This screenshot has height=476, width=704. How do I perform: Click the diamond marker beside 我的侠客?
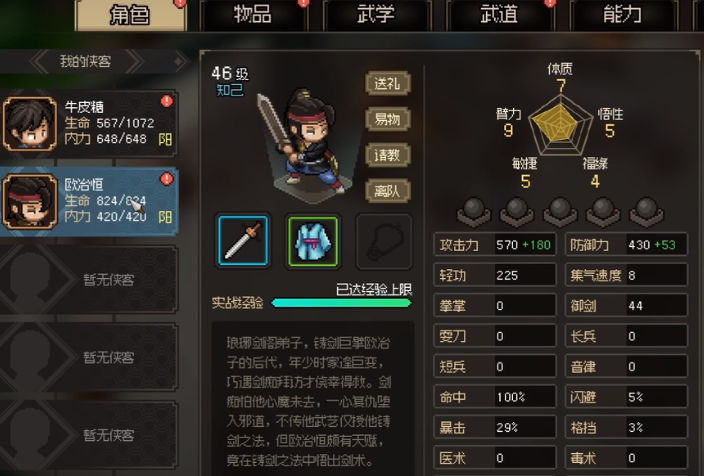[x=180, y=61]
